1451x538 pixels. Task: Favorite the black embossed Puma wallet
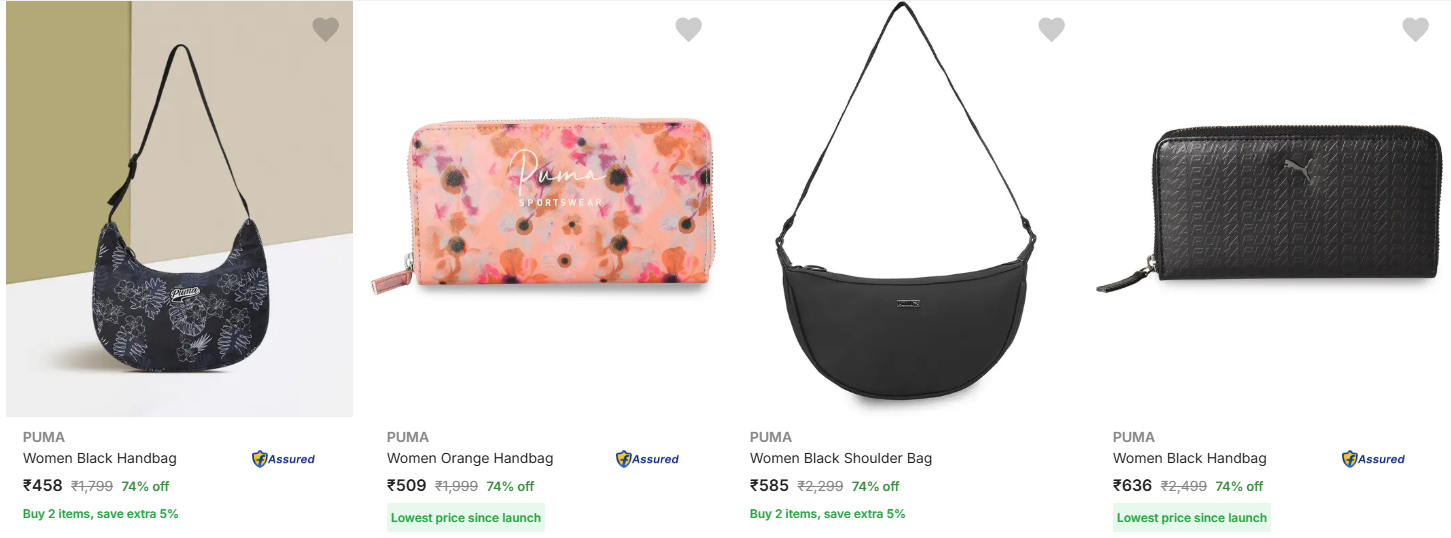(1416, 30)
